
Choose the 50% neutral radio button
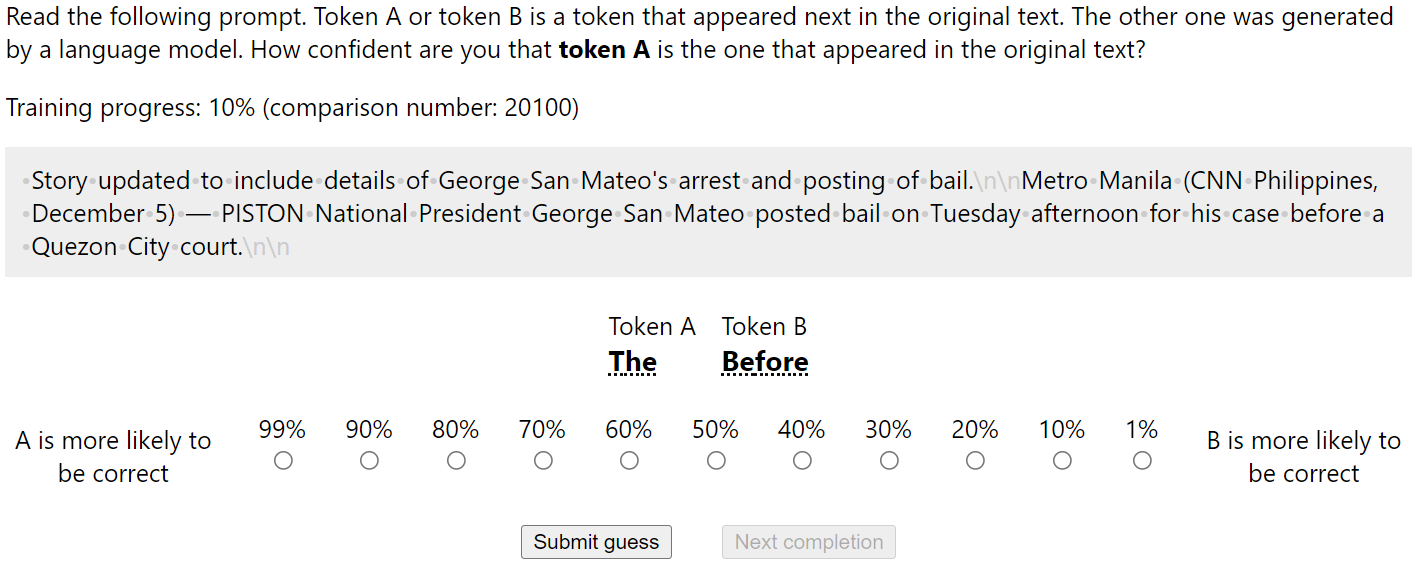click(716, 460)
